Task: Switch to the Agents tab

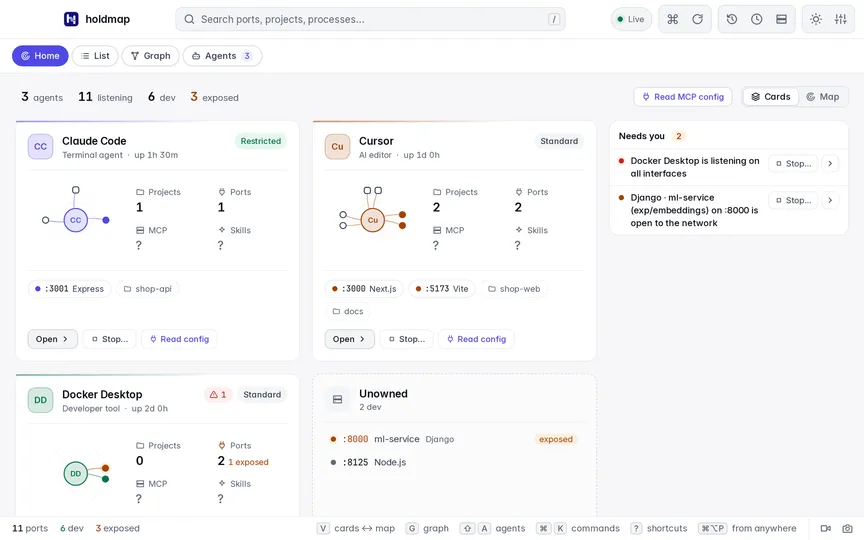Action: click(222, 56)
